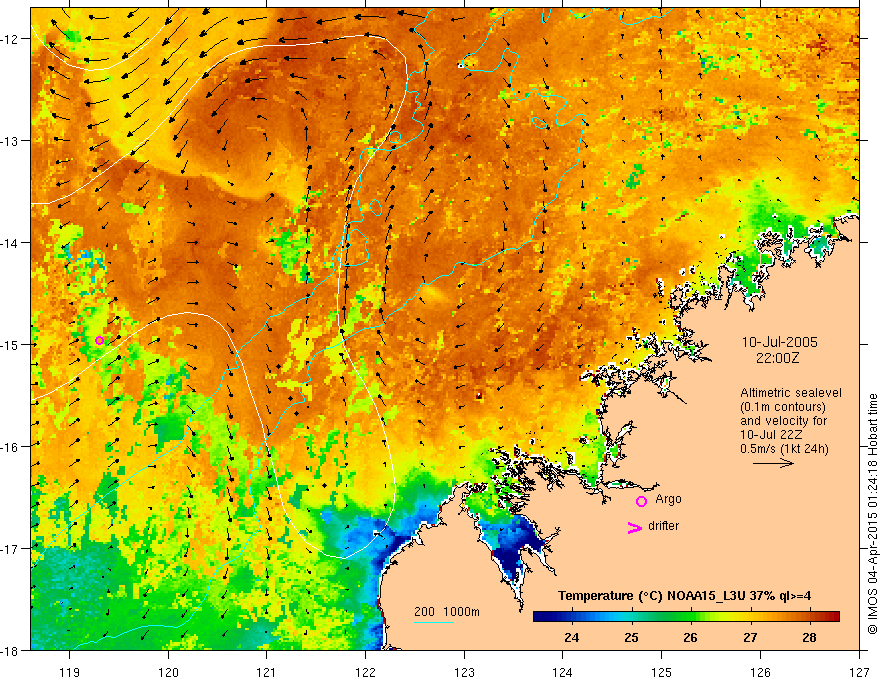Click the 0.5m/s velocity scale arrow

pyautogui.click(x=773, y=463)
